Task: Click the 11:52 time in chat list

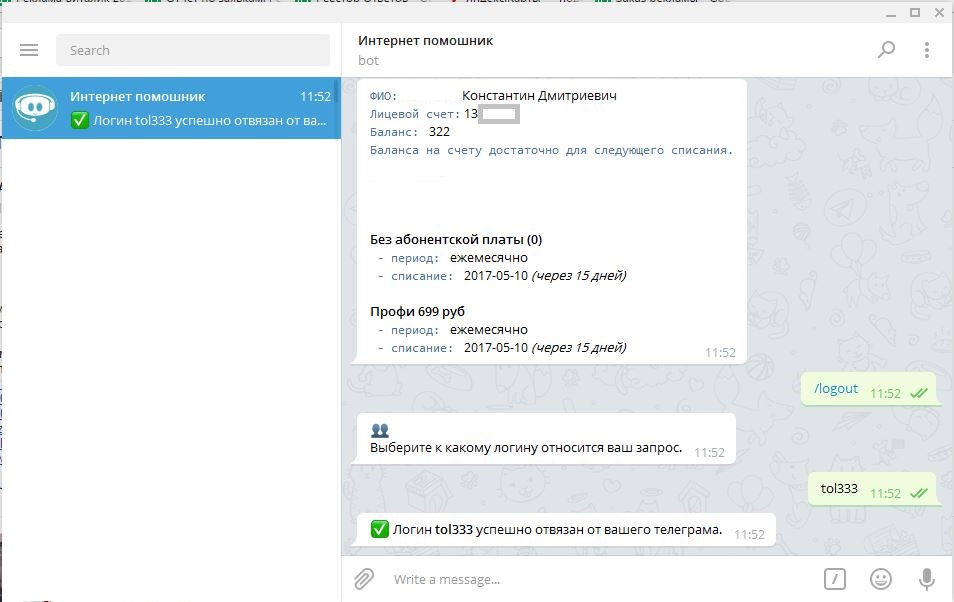Action: 315,96
